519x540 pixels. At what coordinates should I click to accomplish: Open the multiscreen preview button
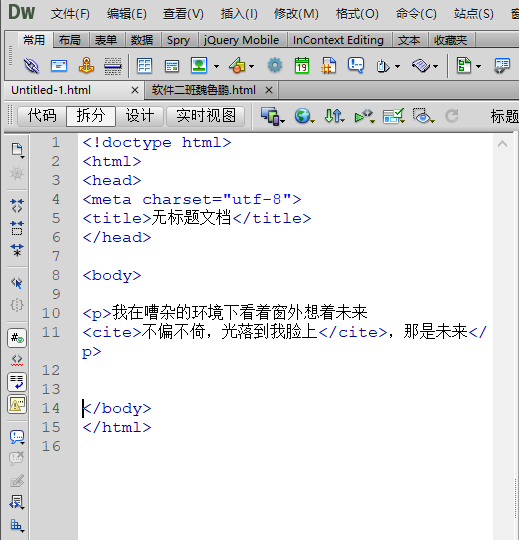(x=272, y=116)
